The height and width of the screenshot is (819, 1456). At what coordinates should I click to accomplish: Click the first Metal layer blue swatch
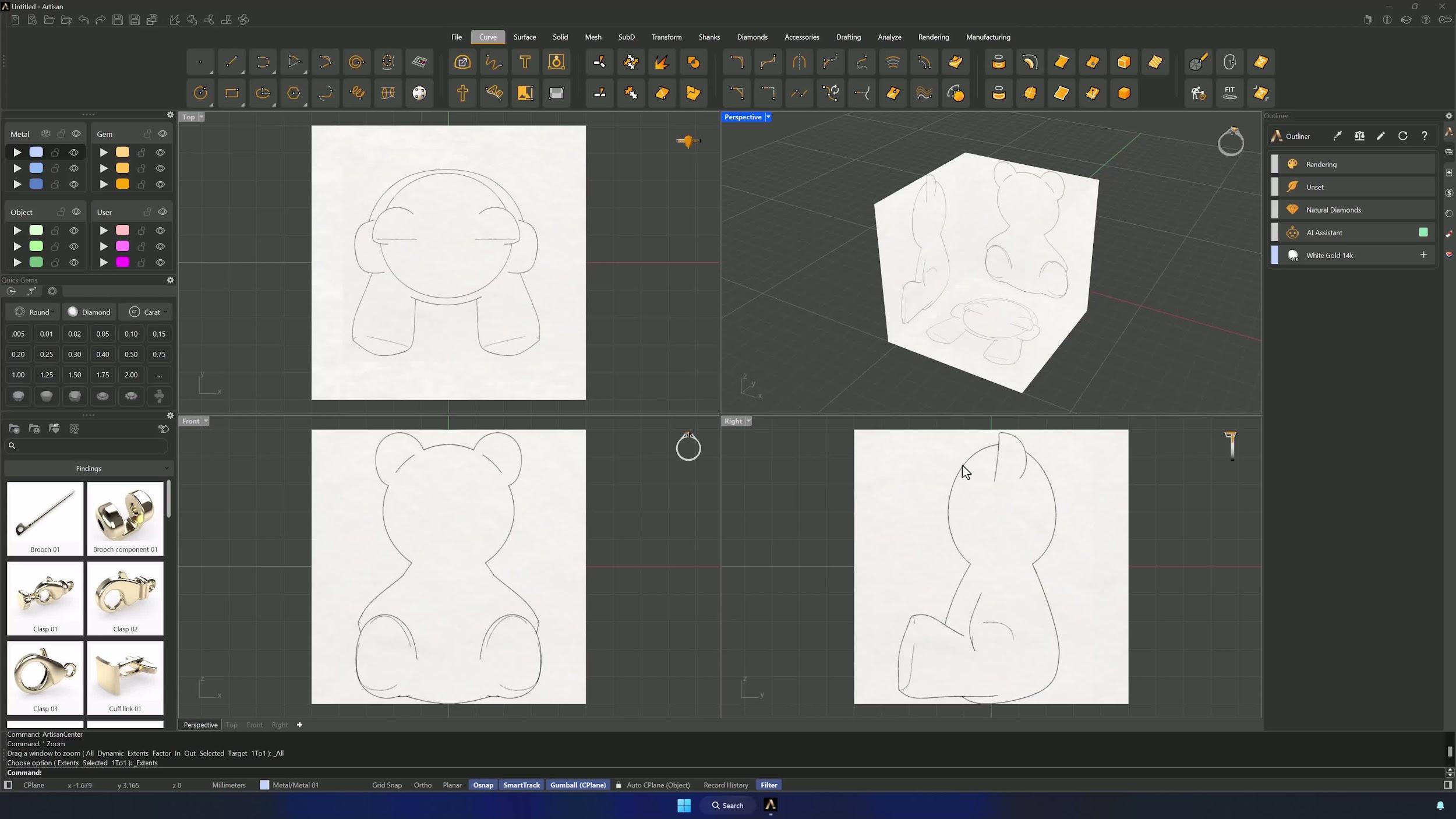[x=36, y=153]
